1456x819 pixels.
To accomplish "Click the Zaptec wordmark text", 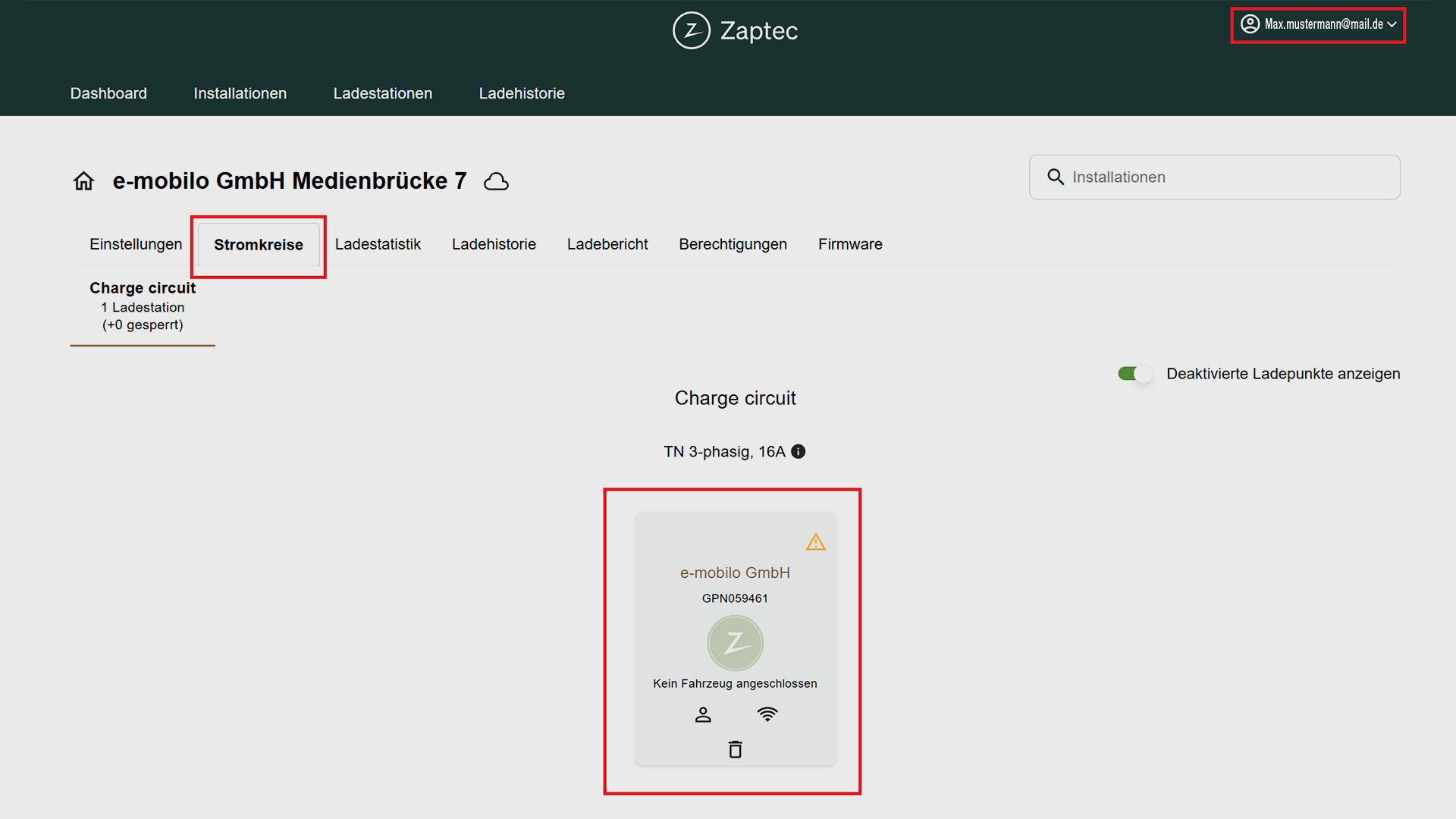I will [x=758, y=31].
